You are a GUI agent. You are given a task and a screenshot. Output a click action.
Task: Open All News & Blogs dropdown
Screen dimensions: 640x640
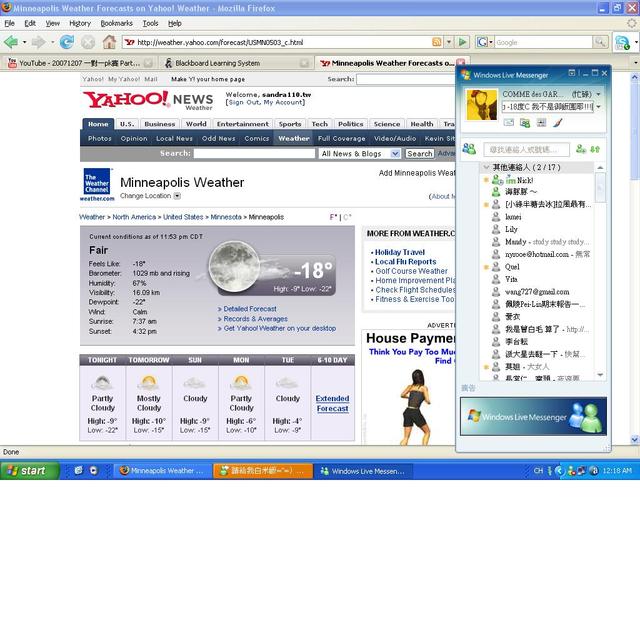tap(395, 153)
